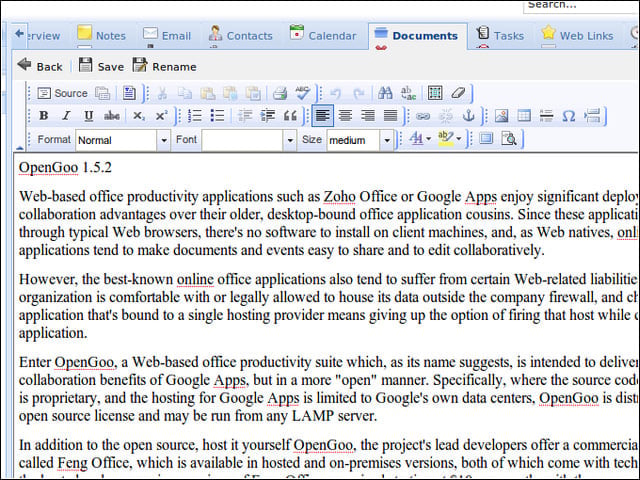Open the Replace text icon

pos(408,93)
